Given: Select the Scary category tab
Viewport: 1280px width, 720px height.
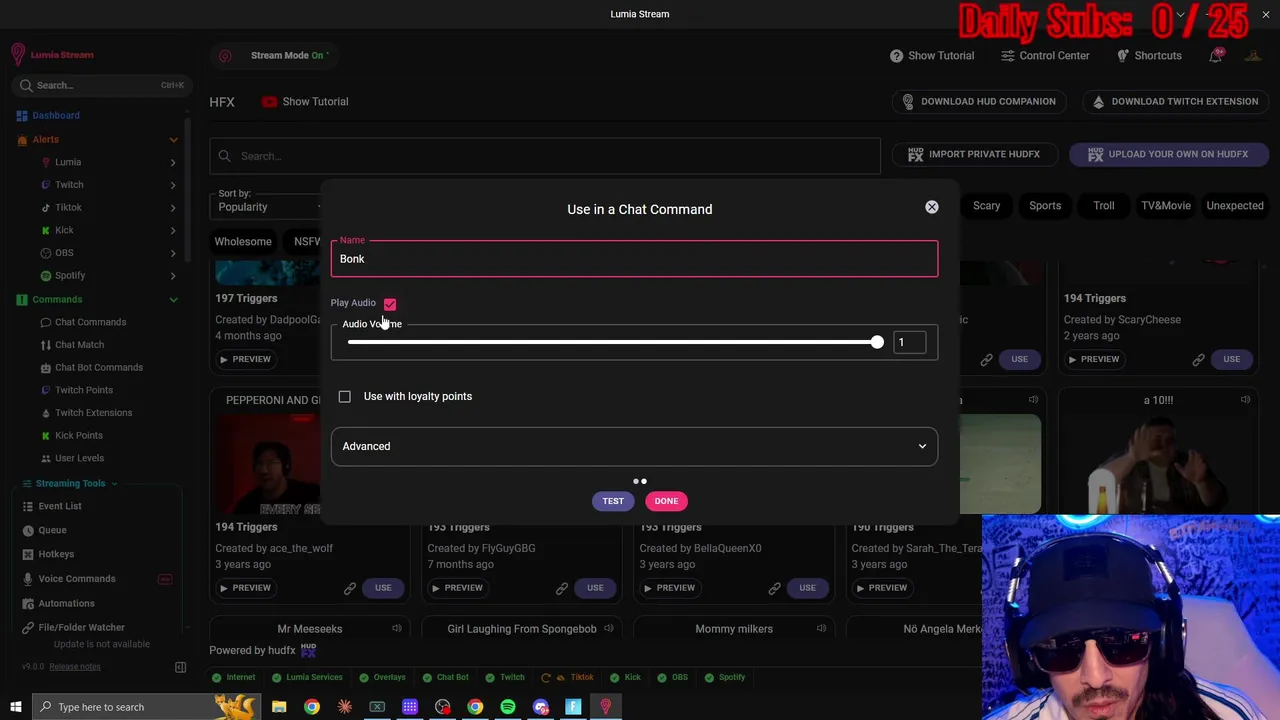Looking at the screenshot, I should (986, 206).
